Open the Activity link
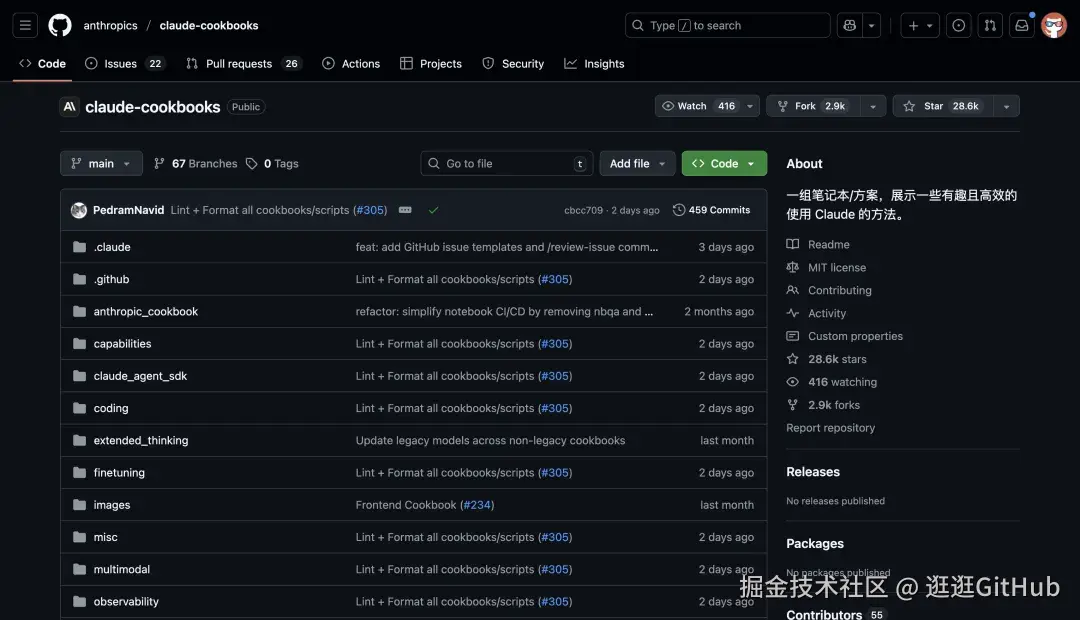The image size is (1080, 620). [816, 313]
